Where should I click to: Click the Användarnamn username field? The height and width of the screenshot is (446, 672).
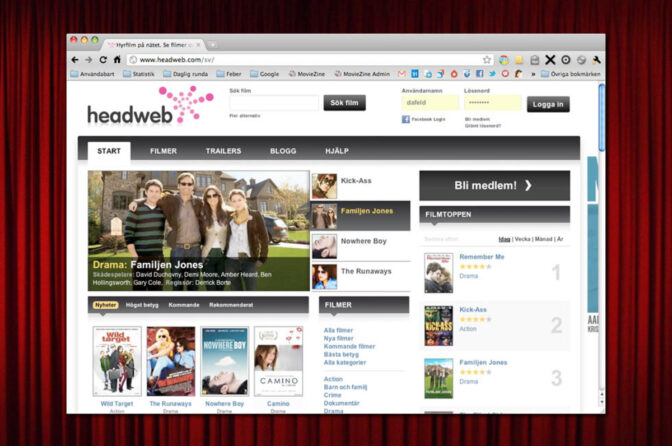(x=430, y=103)
